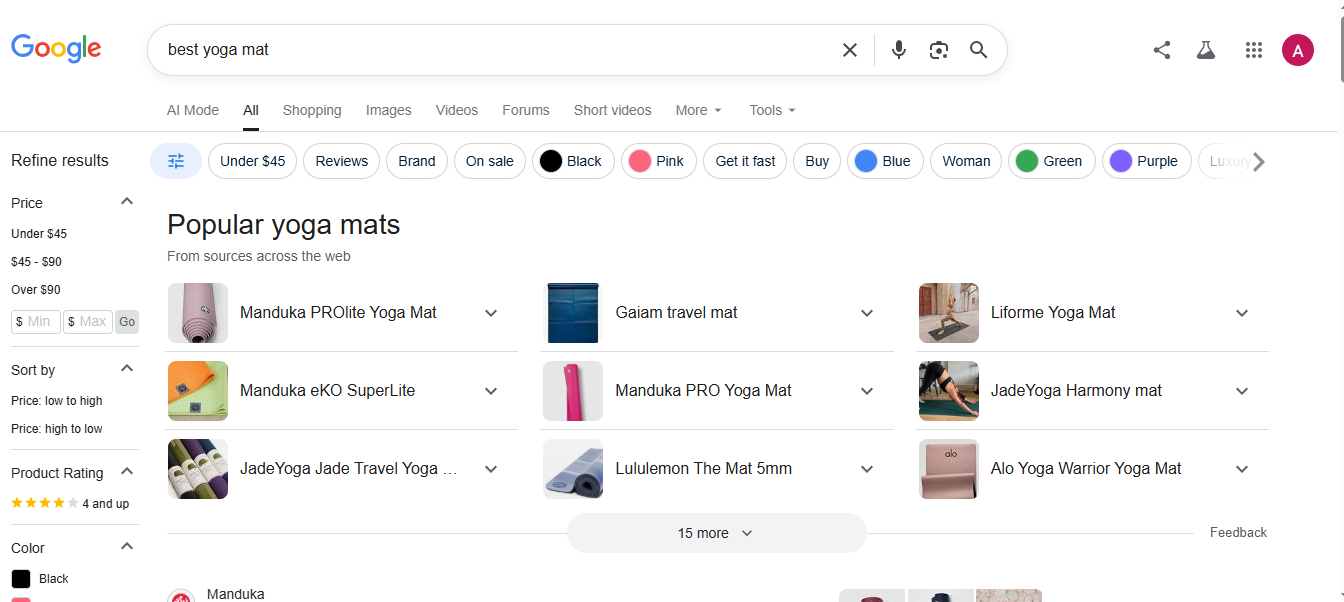The image size is (1344, 602).
Task: Open the Google apps grid icon
Action: click(1254, 50)
